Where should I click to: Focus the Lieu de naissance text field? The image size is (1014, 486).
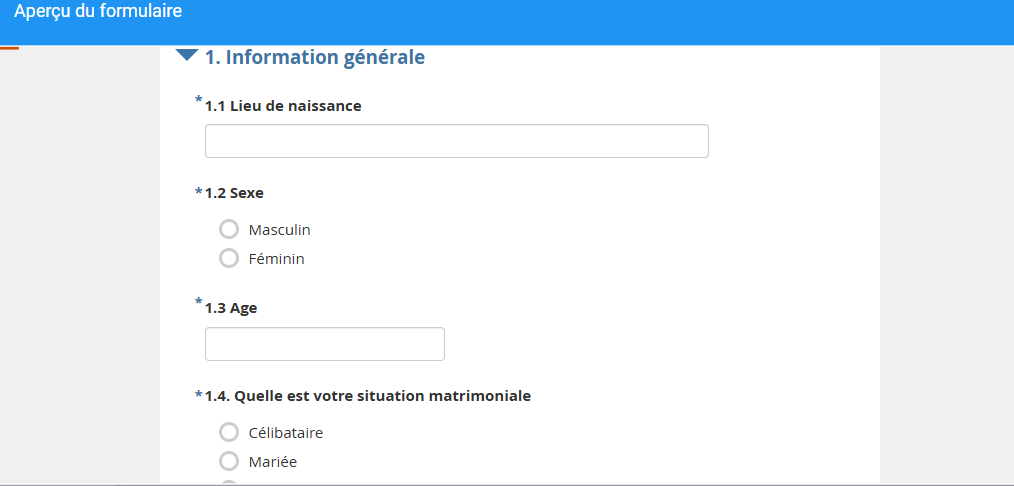[456, 141]
